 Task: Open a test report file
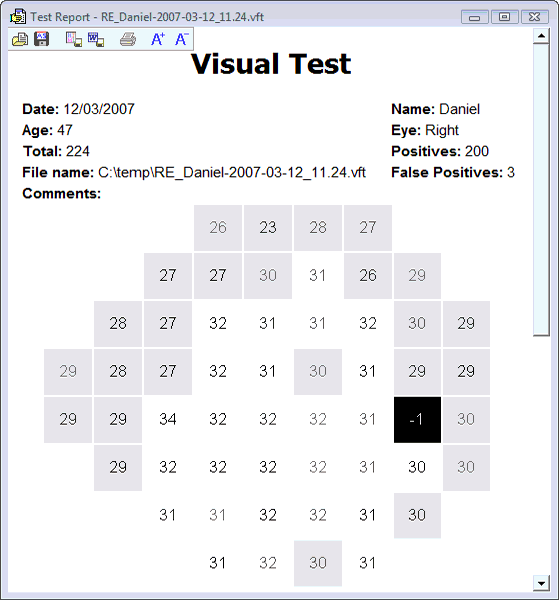pos(20,39)
